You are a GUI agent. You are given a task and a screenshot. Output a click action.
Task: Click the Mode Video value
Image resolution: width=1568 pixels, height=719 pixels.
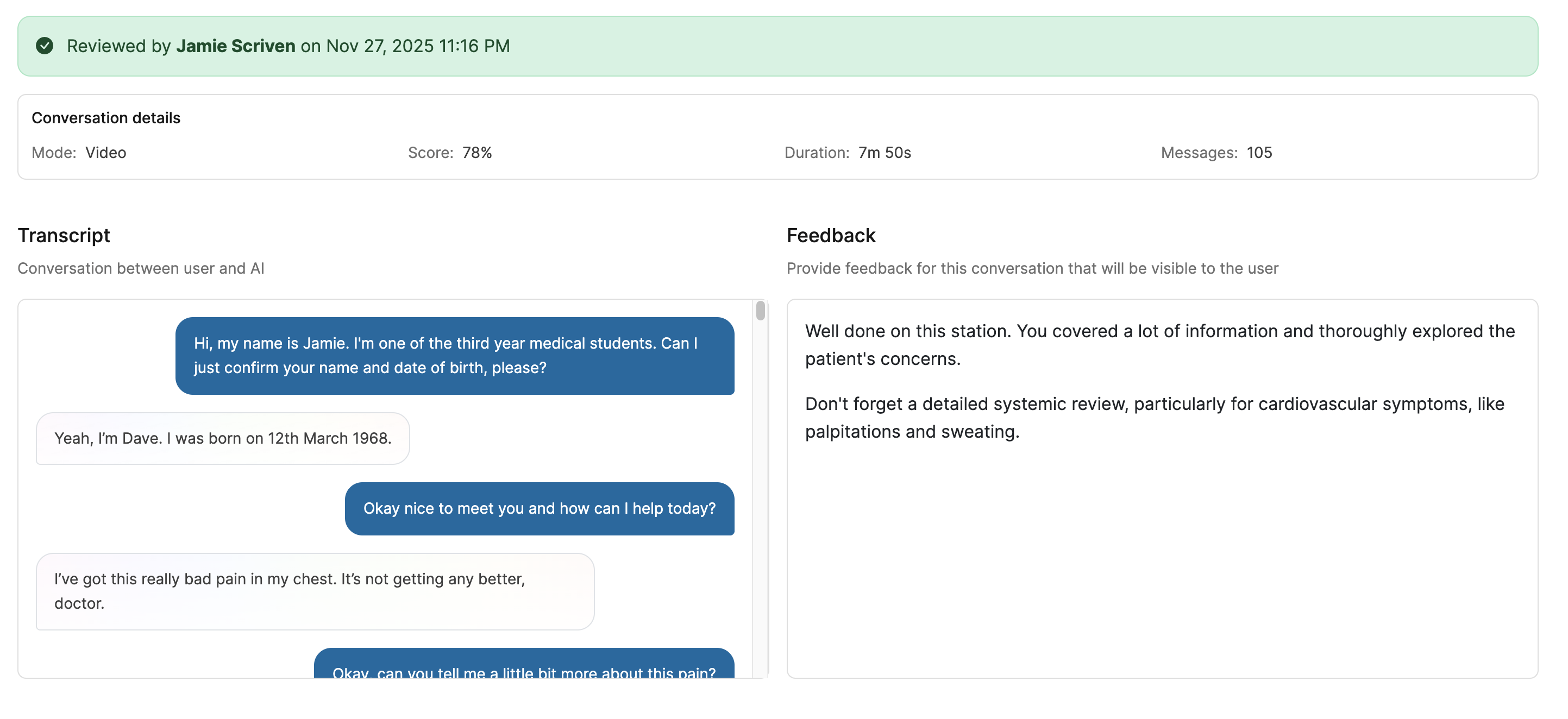(x=105, y=152)
